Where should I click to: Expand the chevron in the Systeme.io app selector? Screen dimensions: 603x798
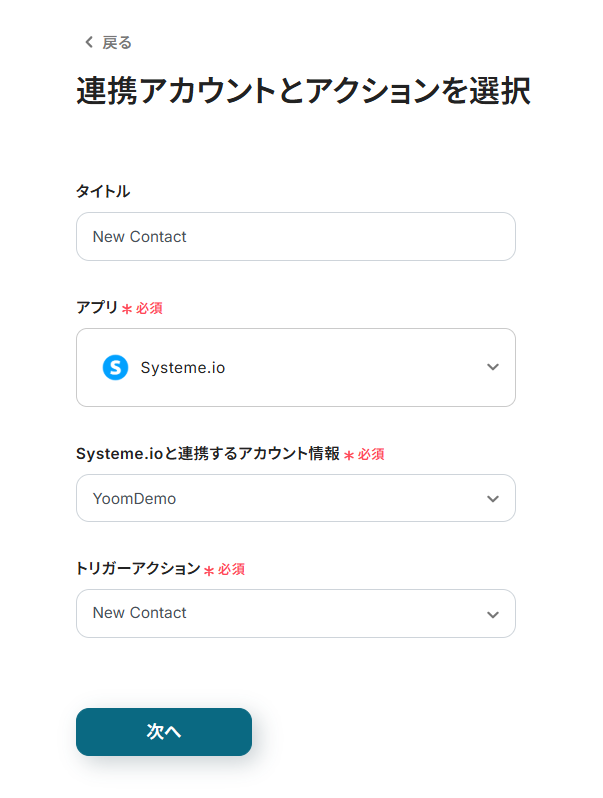[492, 367]
